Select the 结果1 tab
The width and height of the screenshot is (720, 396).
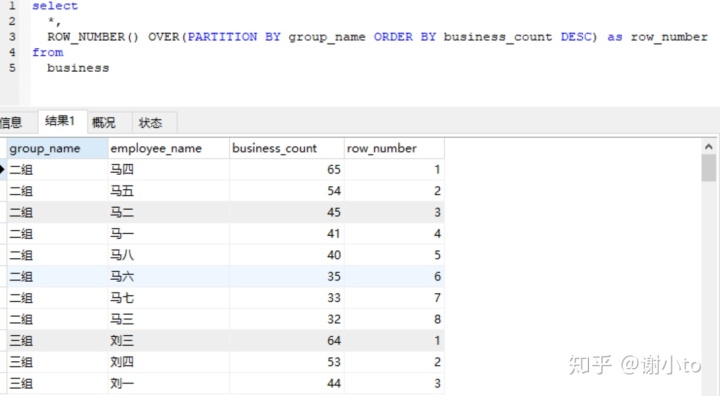[62, 122]
